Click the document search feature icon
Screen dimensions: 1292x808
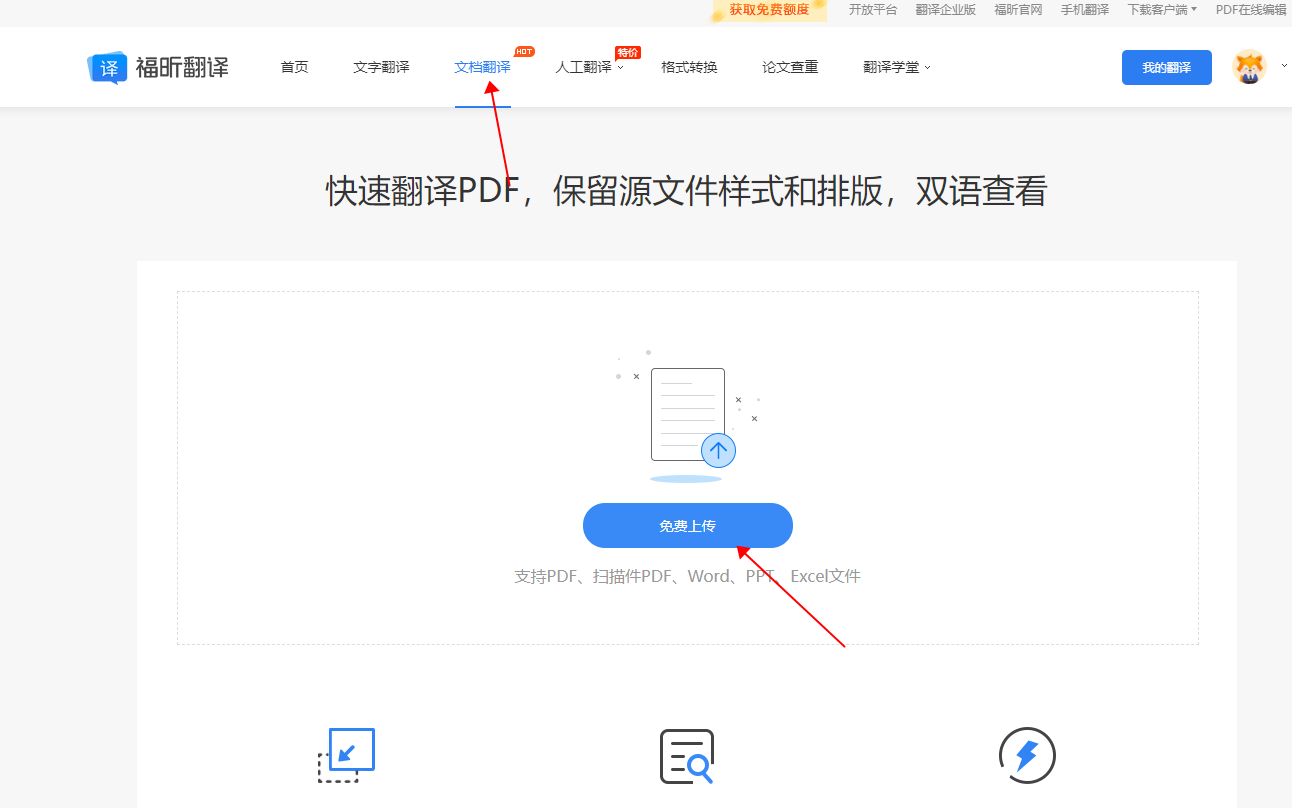[687, 756]
